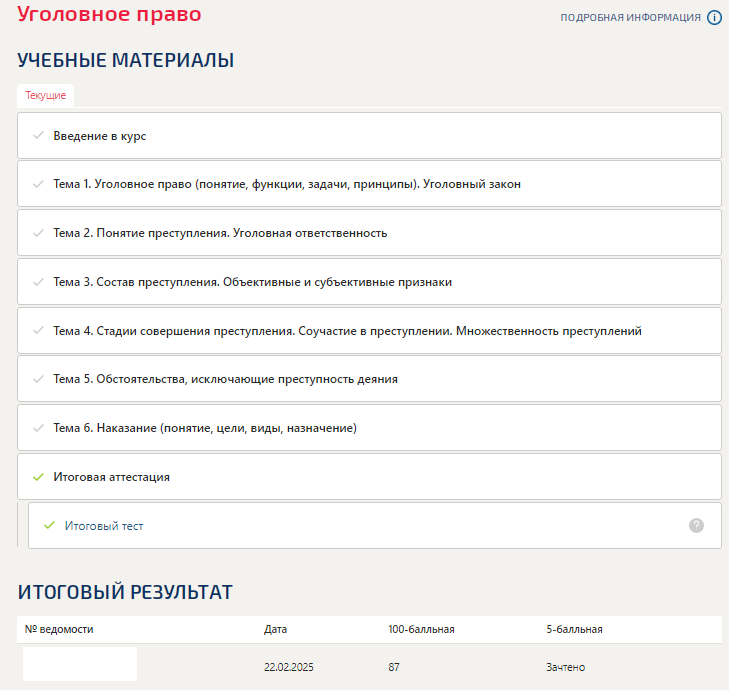Screen dimensions: 729x690
Task: Click grey checkmark of Тема 6
Action: pos(39,428)
